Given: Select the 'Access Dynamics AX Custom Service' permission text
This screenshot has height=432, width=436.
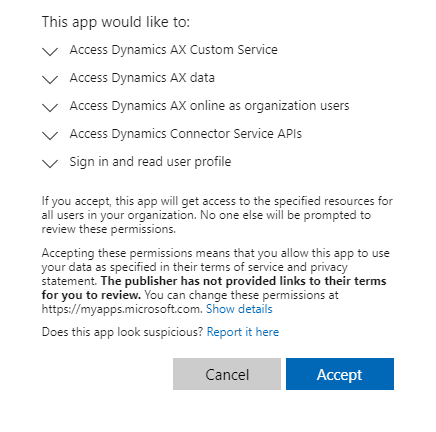Looking at the screenshot, I should point(173,50).
